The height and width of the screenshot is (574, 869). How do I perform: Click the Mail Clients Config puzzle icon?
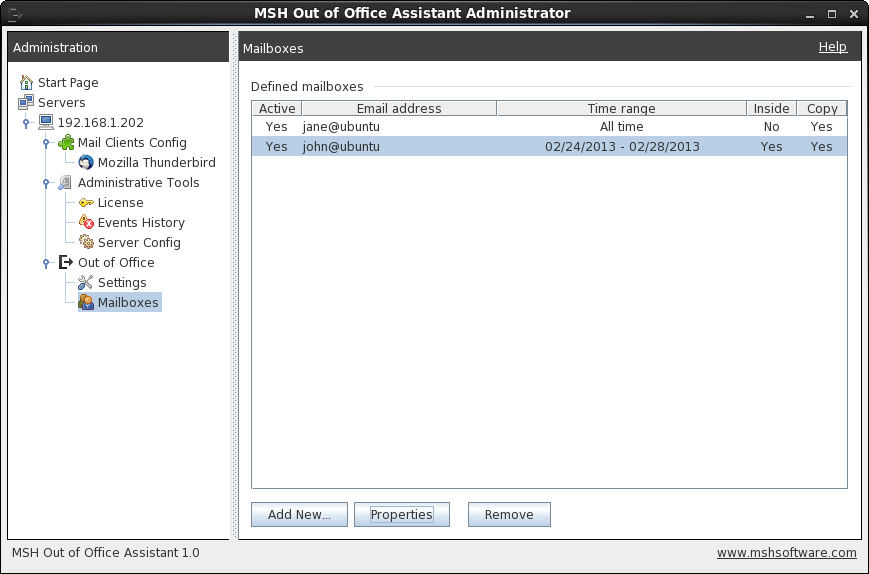66,142
